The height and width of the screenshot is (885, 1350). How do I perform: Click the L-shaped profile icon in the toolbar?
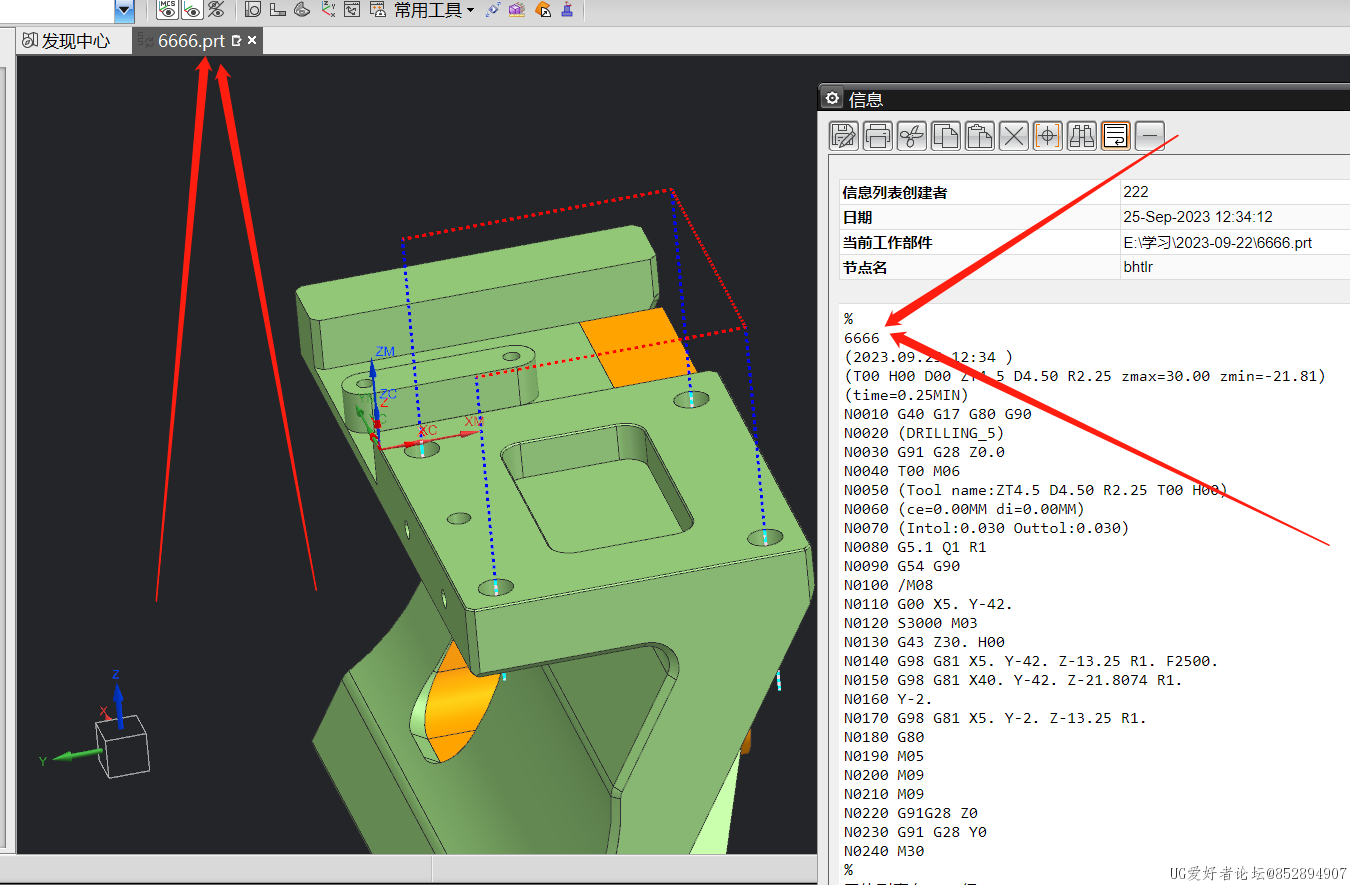(x=278, y=10)
